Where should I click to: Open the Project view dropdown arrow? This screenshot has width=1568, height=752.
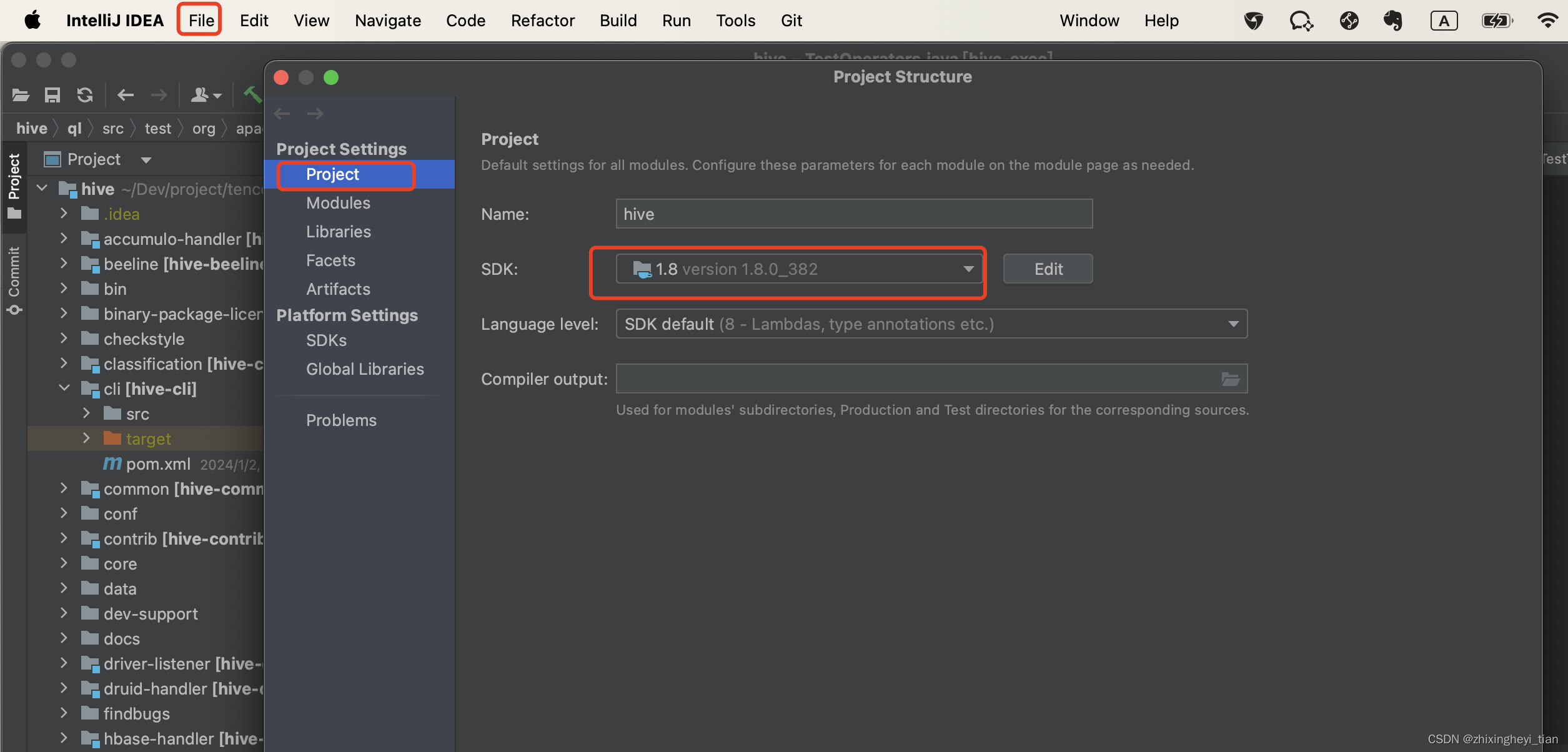coord(146,160)
